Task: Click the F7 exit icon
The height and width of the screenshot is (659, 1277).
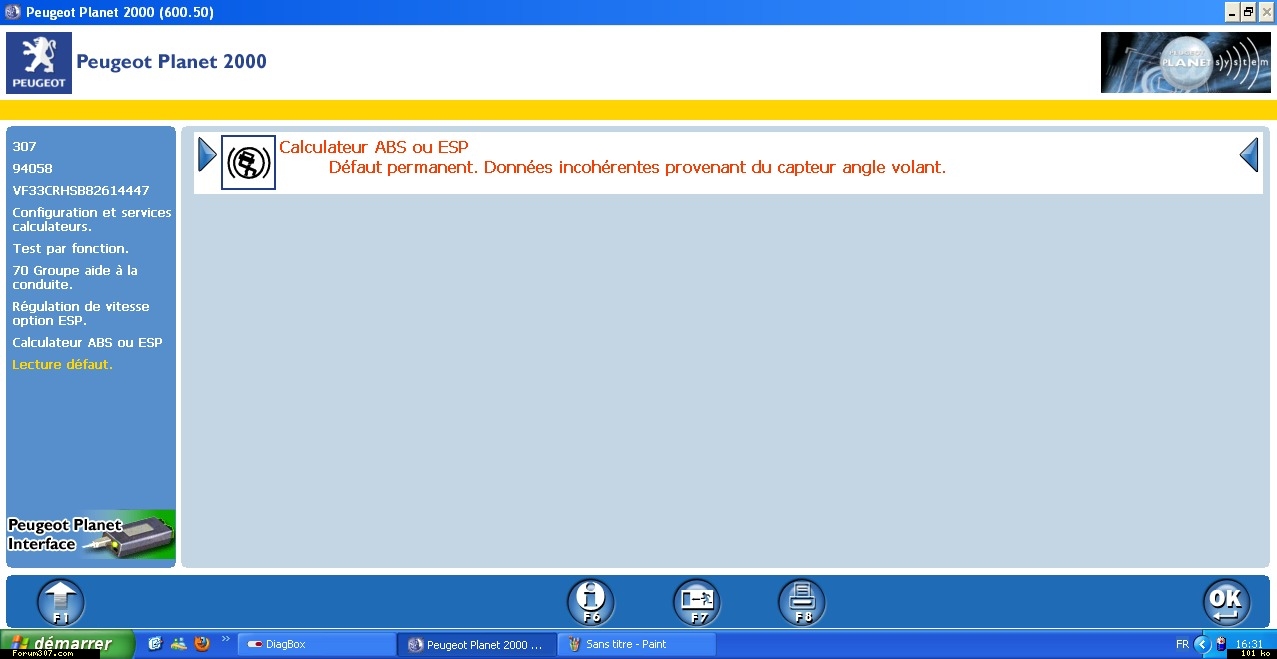Action: click(x=696, y=602)
